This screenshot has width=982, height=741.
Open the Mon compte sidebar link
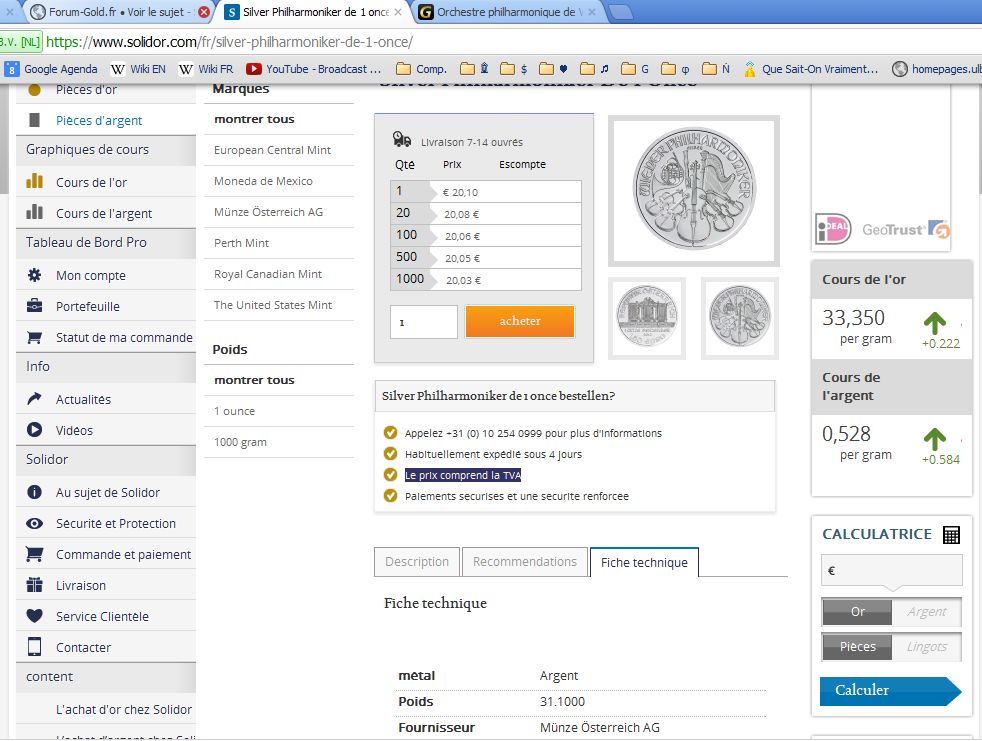click(91, 276)
